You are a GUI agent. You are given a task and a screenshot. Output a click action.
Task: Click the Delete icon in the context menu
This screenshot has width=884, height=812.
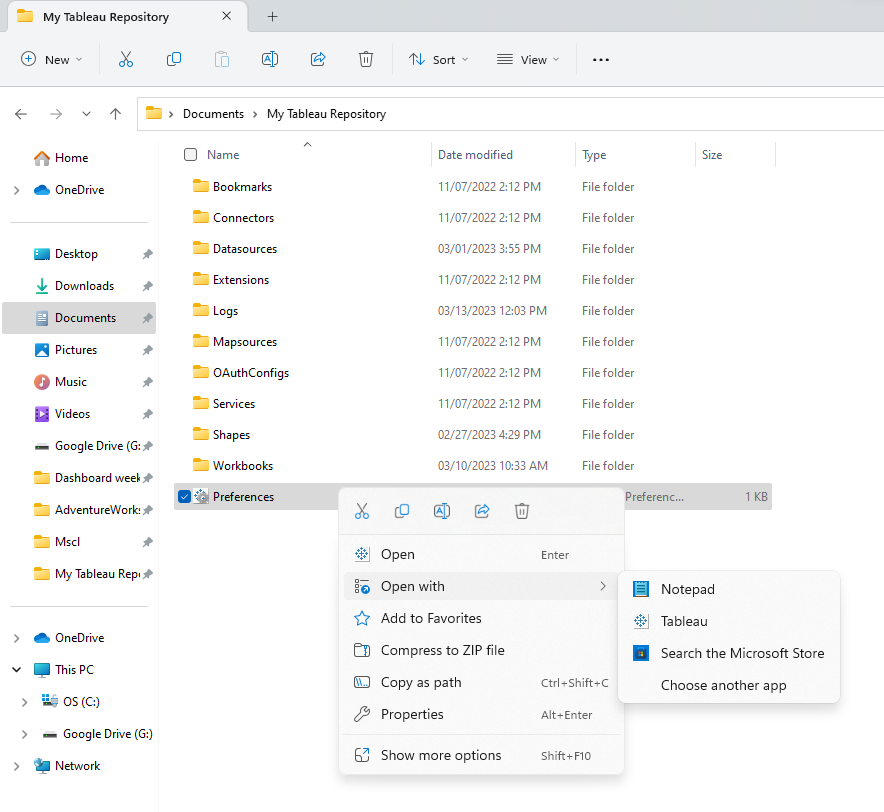pyautogui.click(x=521, y=511)
